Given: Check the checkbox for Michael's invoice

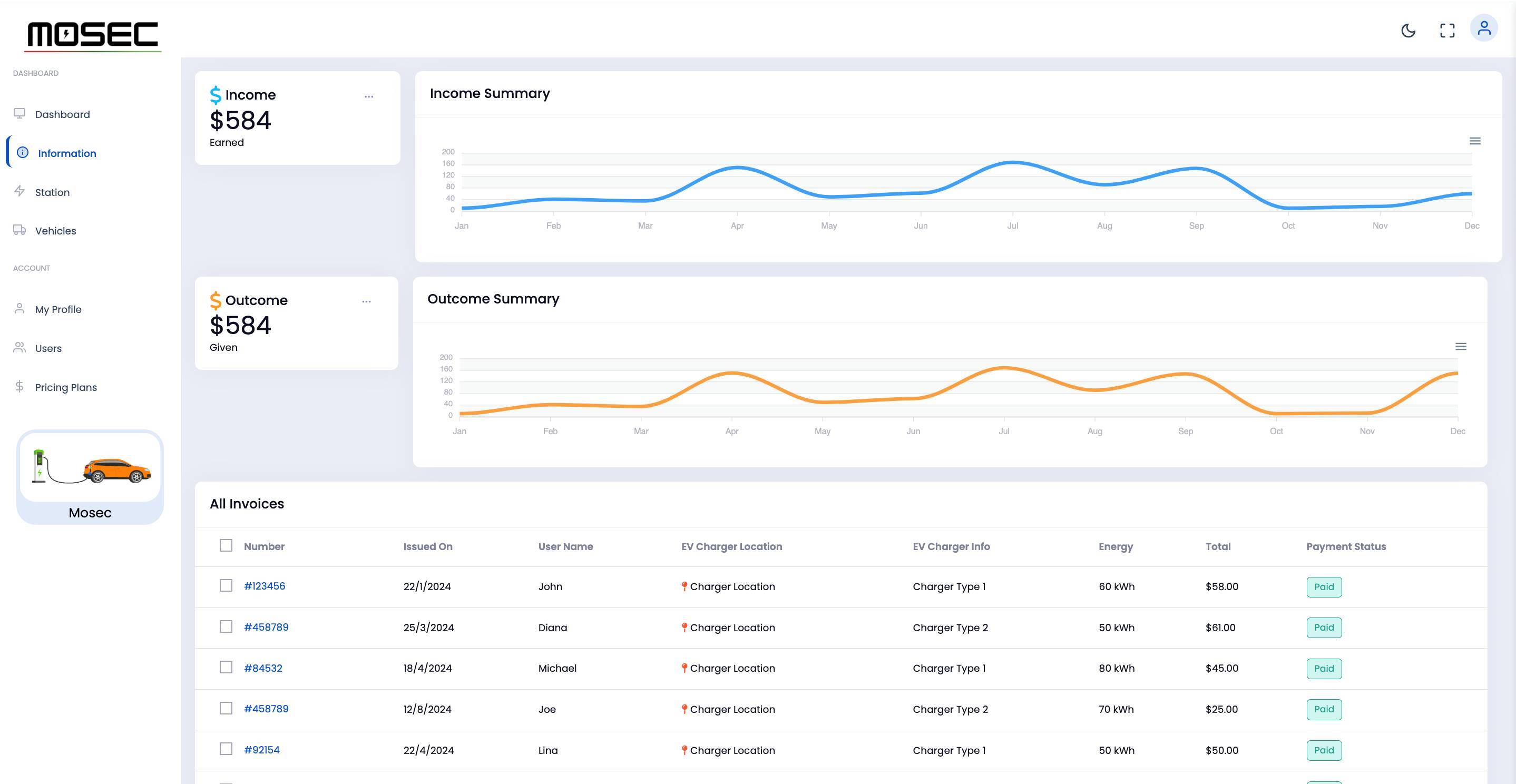Looking at the screenshot, I should pos(226,668).
